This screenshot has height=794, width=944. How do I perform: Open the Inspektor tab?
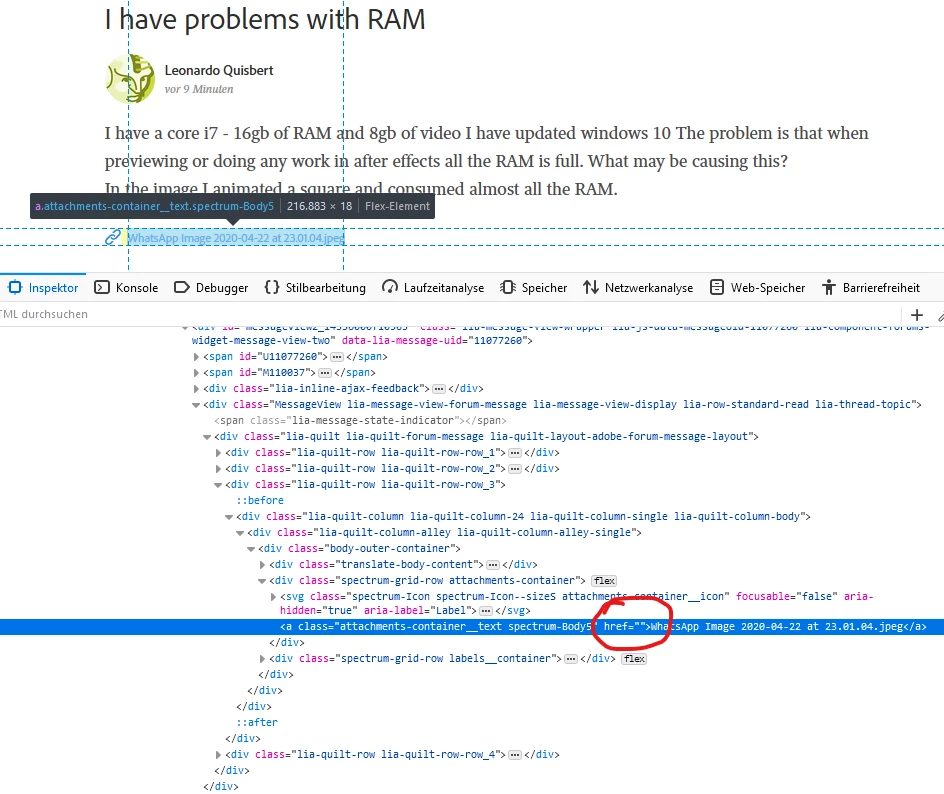click(x=43, y=288)
